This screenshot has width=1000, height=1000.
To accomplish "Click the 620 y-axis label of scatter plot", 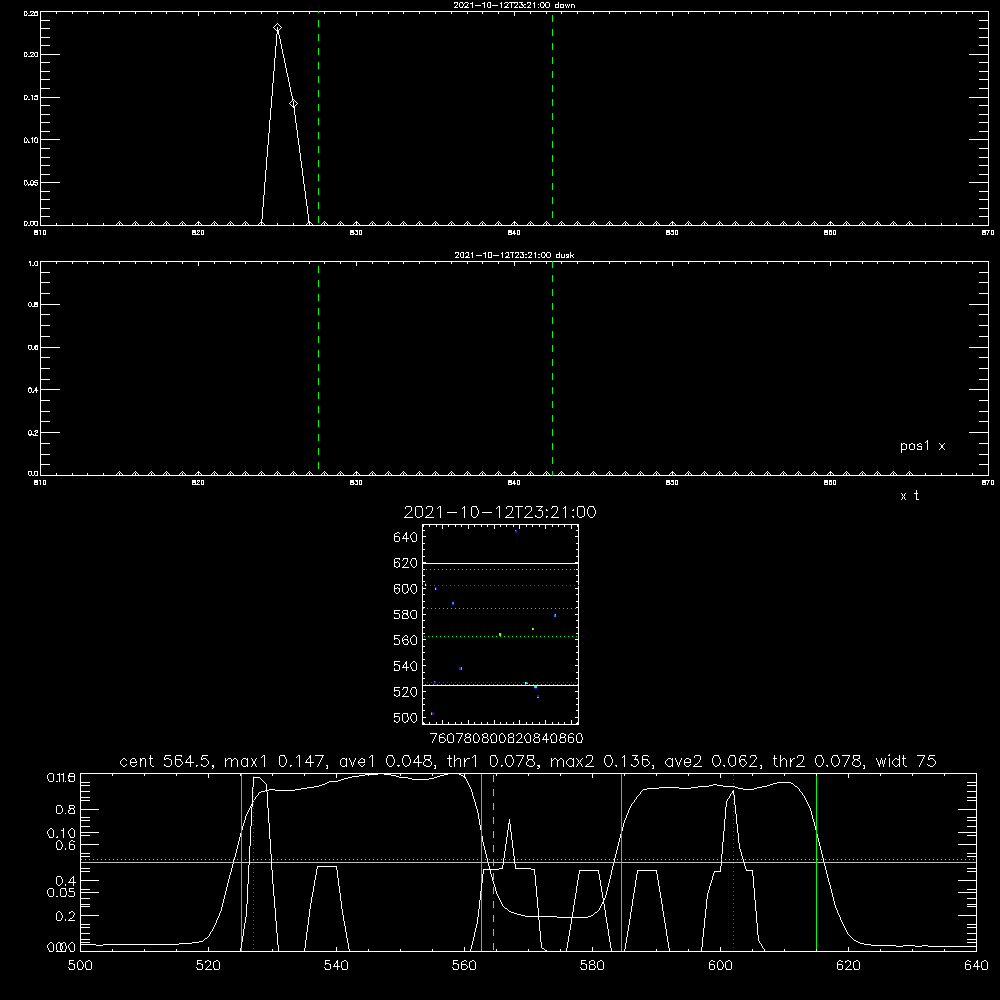I will (x=406, y=563).
